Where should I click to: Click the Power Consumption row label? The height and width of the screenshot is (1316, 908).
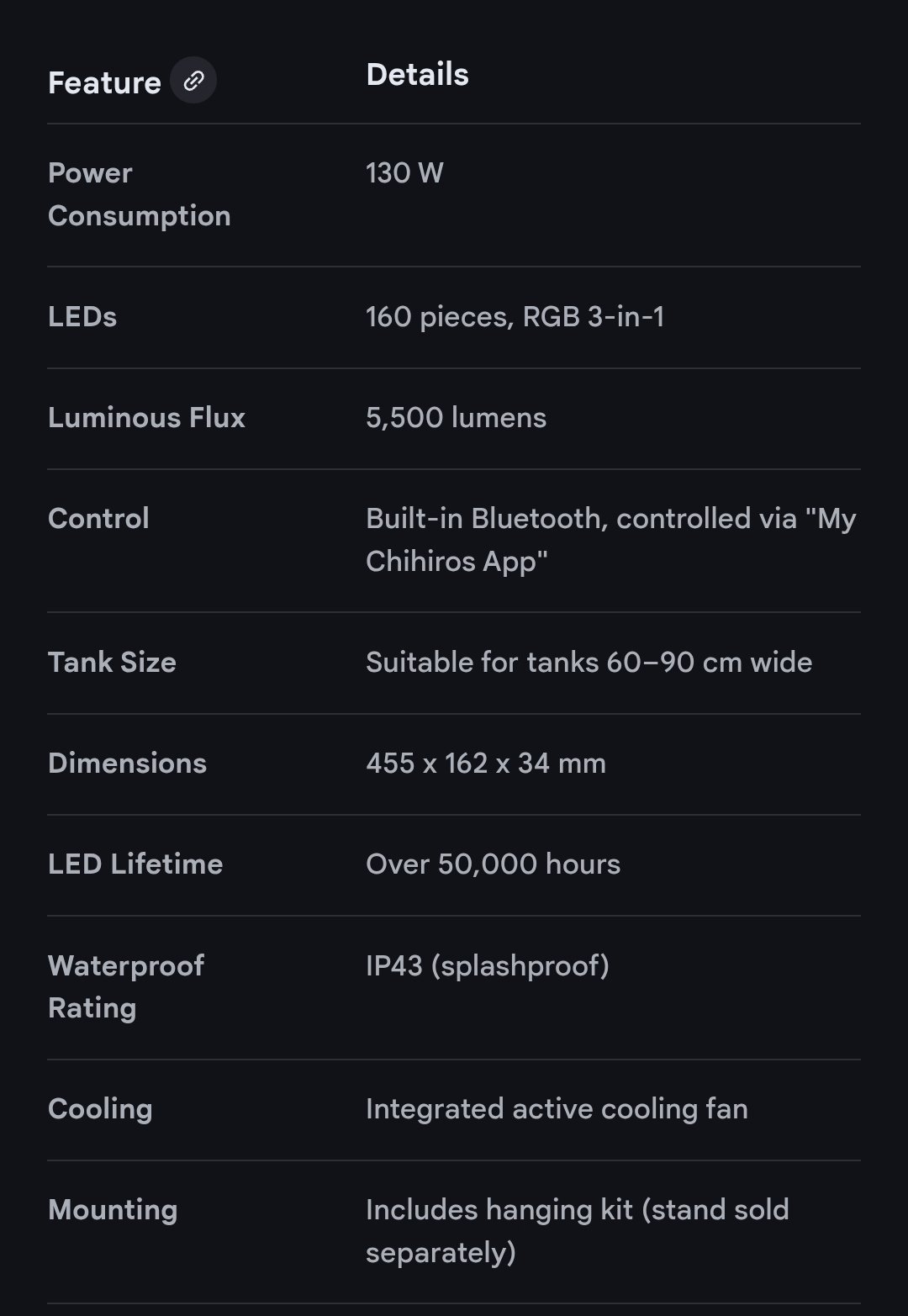click(139, 194)
